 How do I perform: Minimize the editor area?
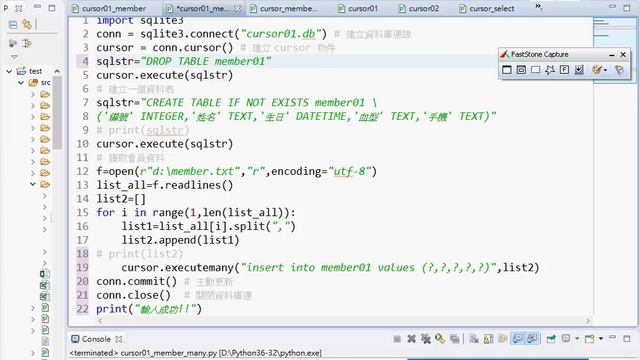[x=612, y=7]
